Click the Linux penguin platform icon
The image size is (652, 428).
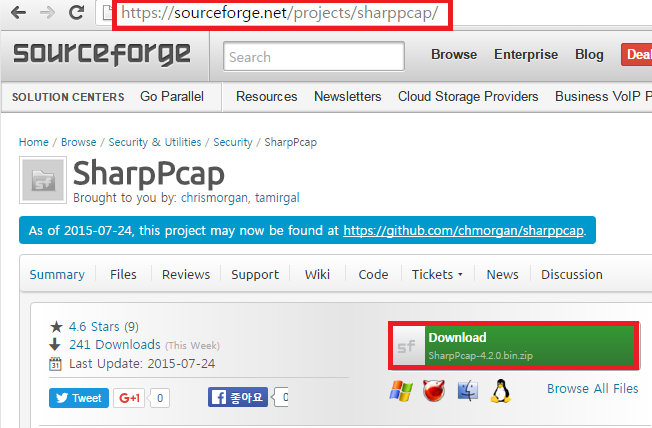point(501,391)
